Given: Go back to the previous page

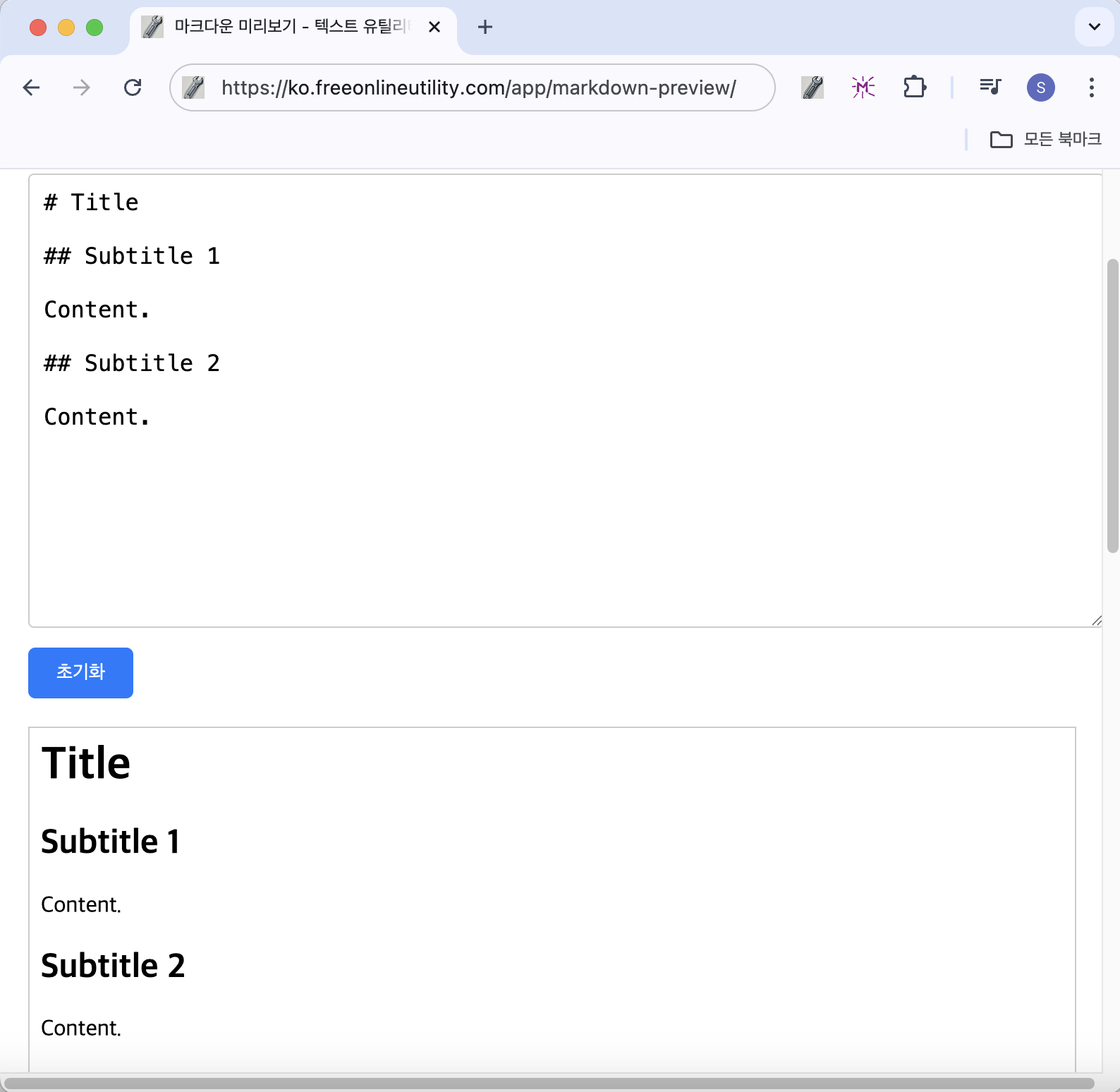Looking at the screenshot, I should (31, 87).
